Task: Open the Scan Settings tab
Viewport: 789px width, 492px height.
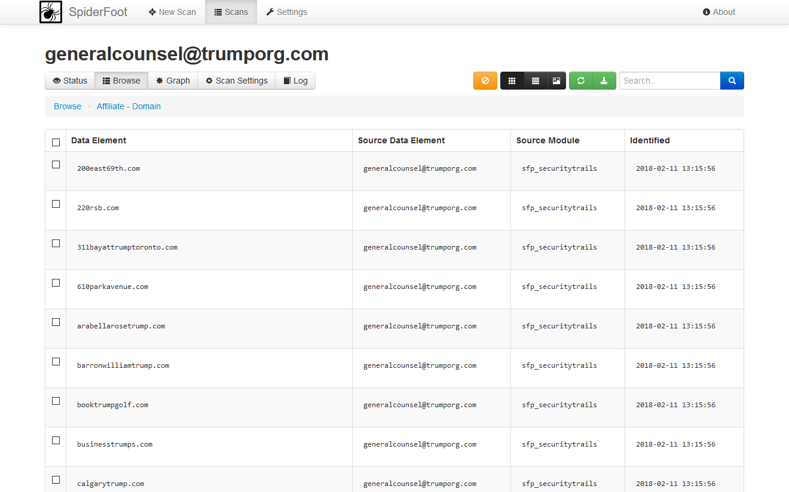Action: tap(236, 81)
